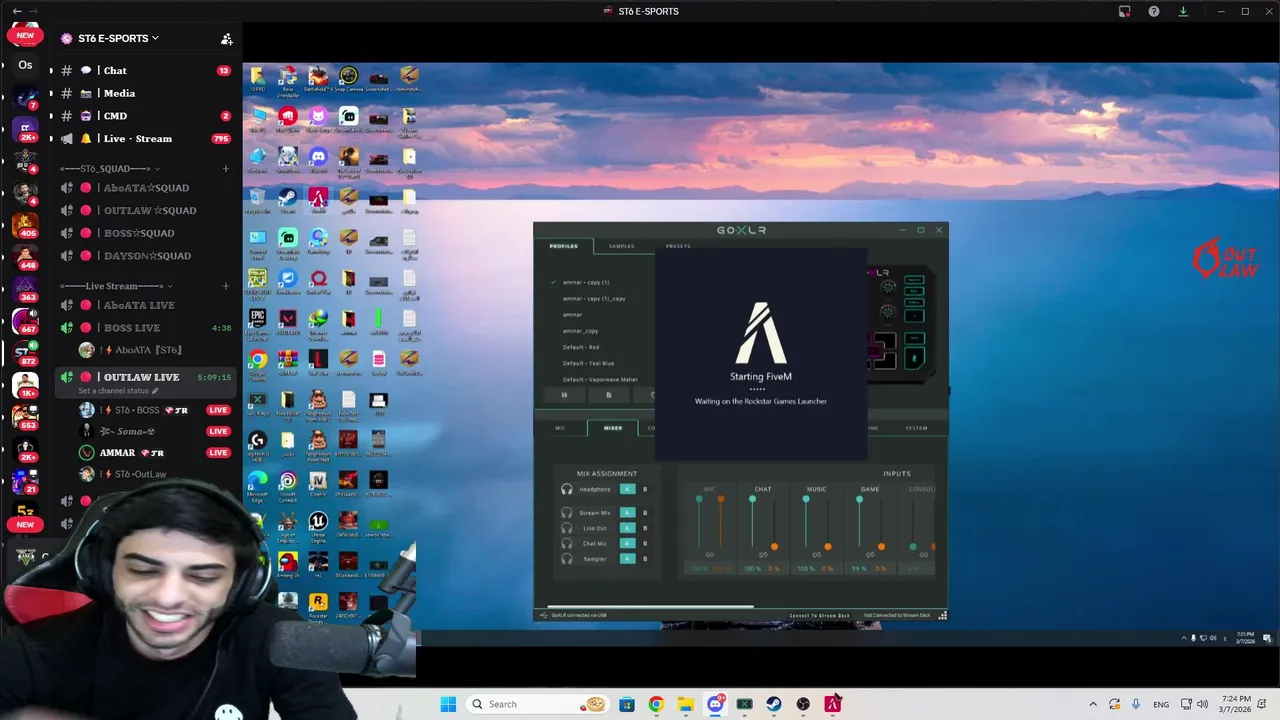The image size is (1280, 720).
Task: Add a channel to Live Stream category
Action: [226, 286]
